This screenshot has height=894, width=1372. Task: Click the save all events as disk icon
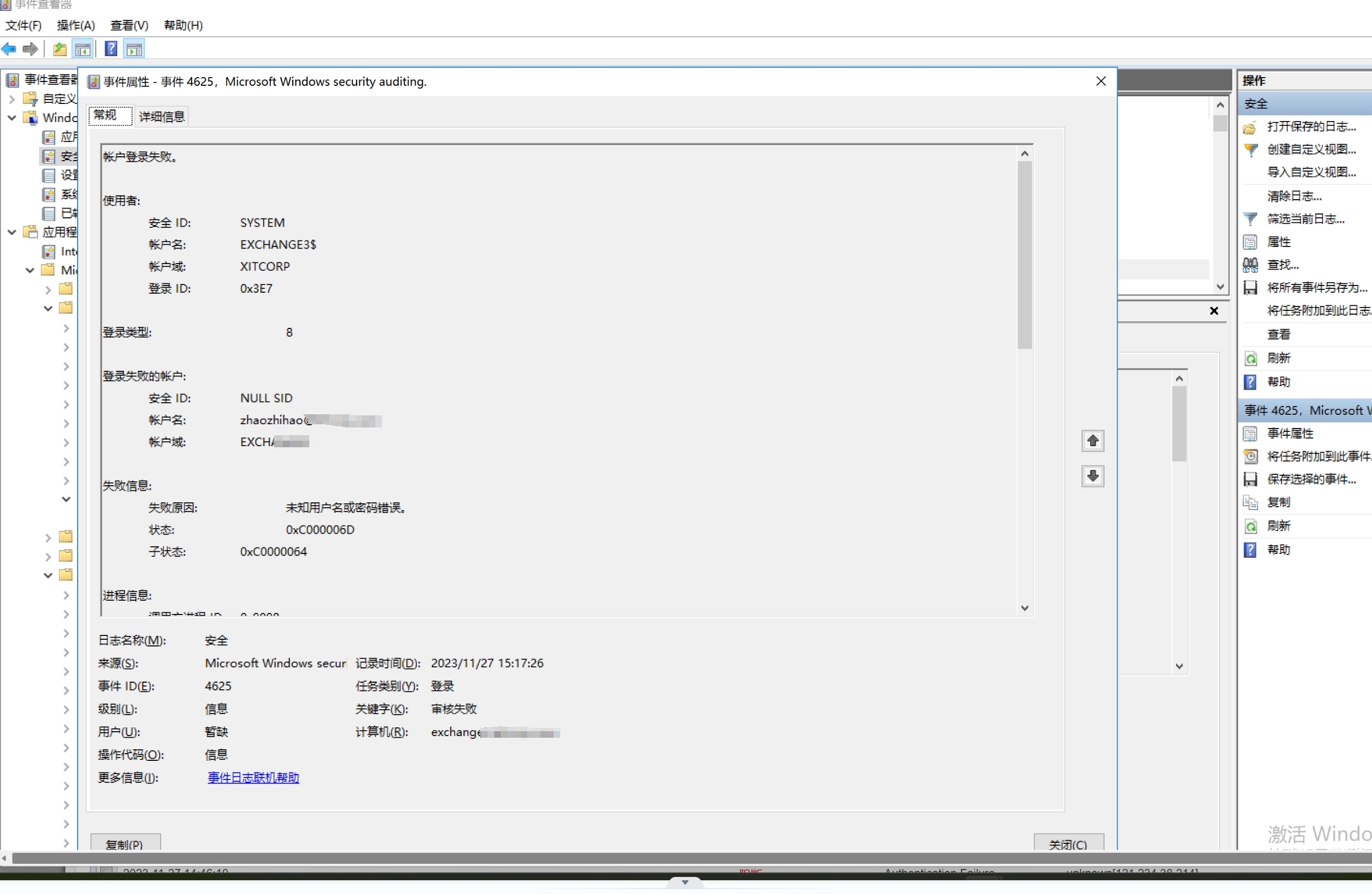[x=1250, y=288]
